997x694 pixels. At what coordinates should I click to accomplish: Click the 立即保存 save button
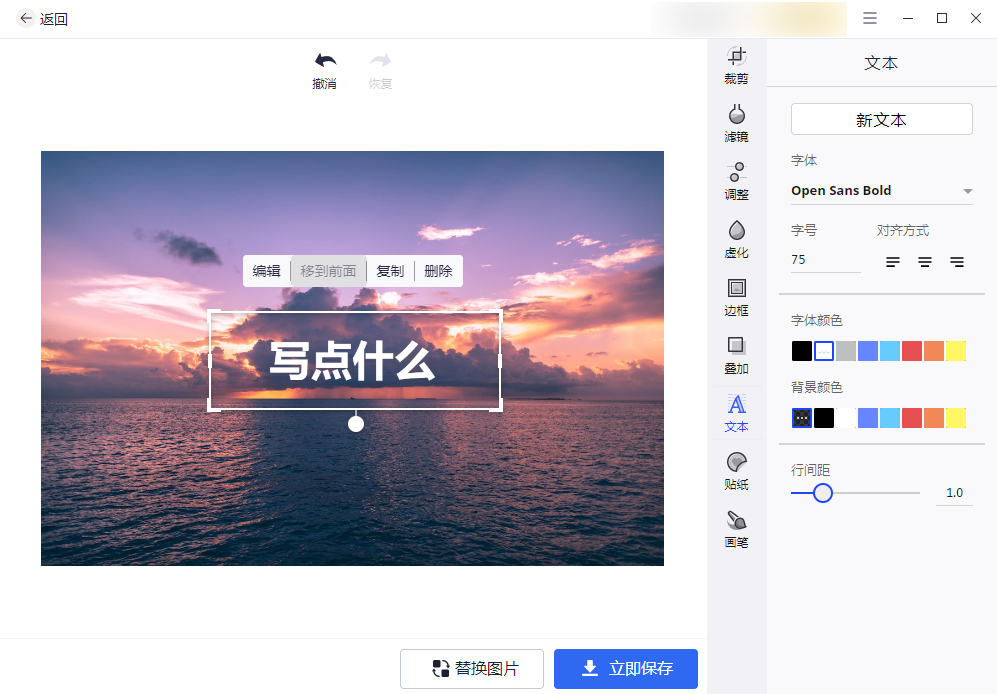(625, 668)
